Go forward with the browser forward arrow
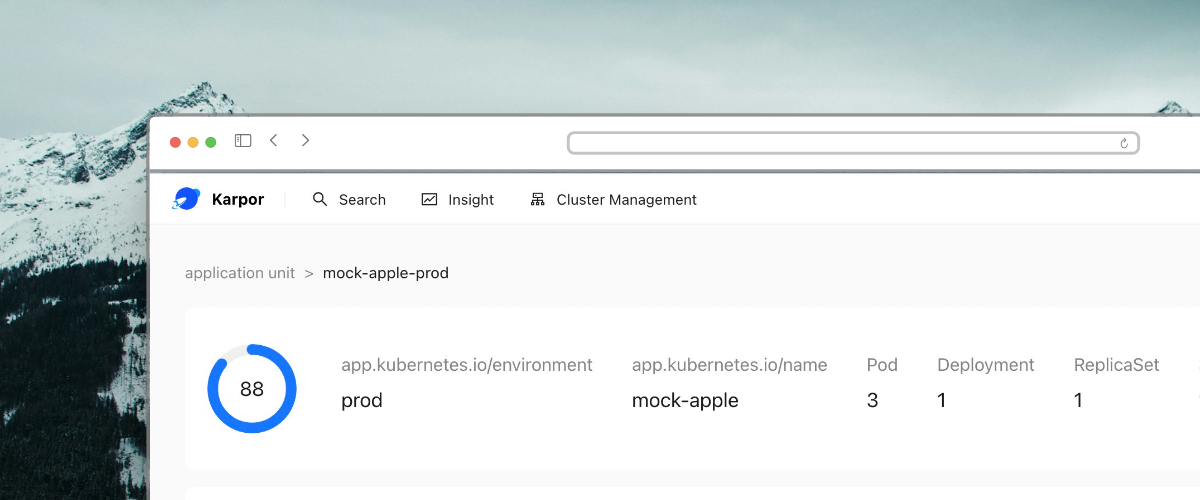The image size is (1200, 500). click(x=305, y=141)
